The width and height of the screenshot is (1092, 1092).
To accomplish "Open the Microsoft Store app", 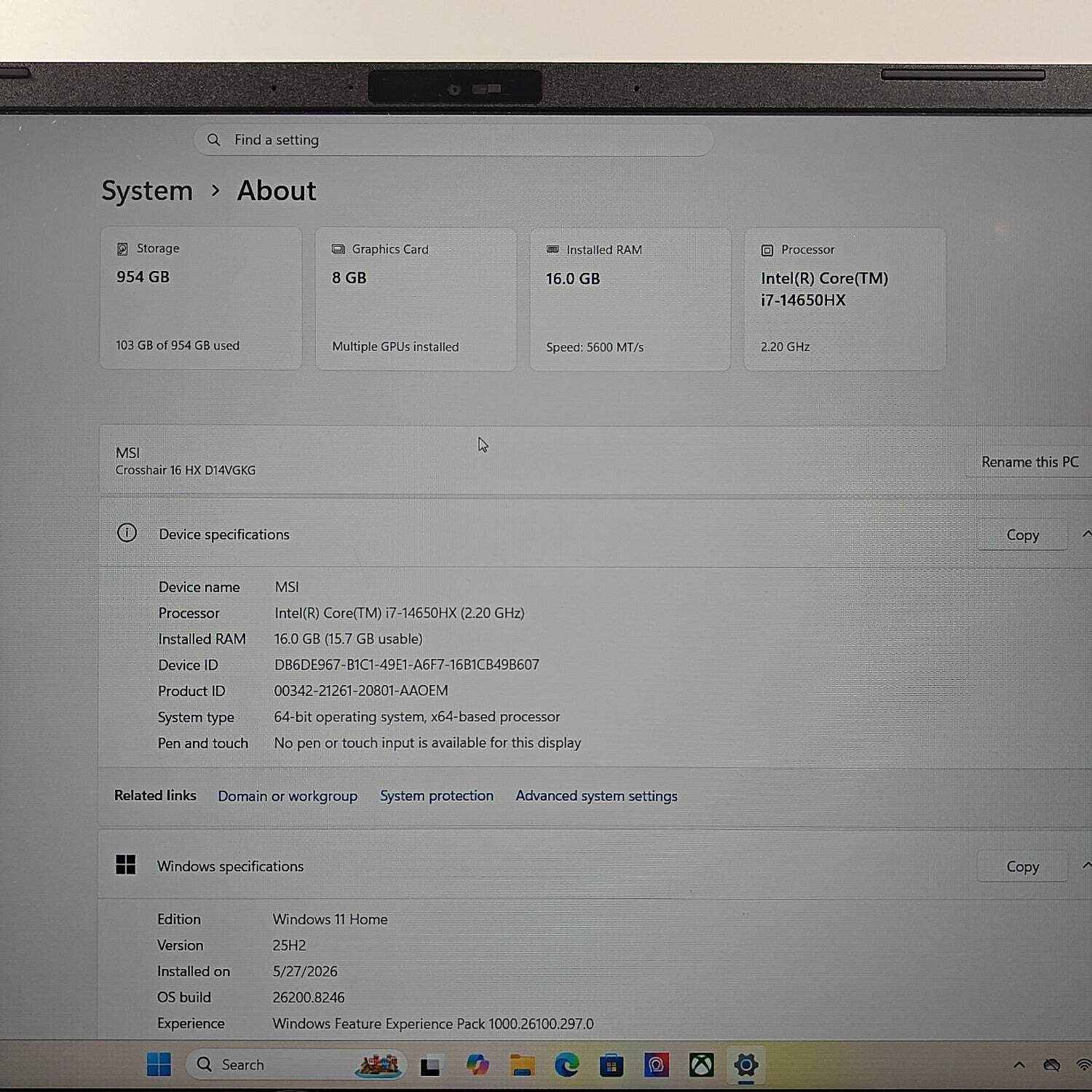I will pyautogui.click(x=611, y=1065).
